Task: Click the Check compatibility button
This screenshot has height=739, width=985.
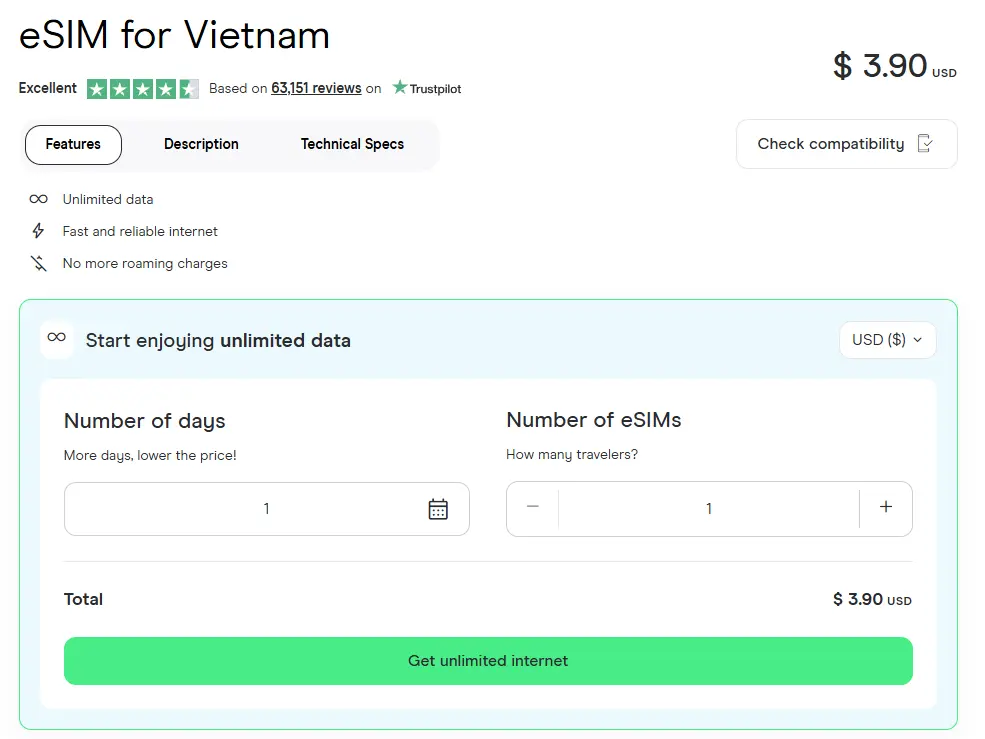Action: point(845,144)
